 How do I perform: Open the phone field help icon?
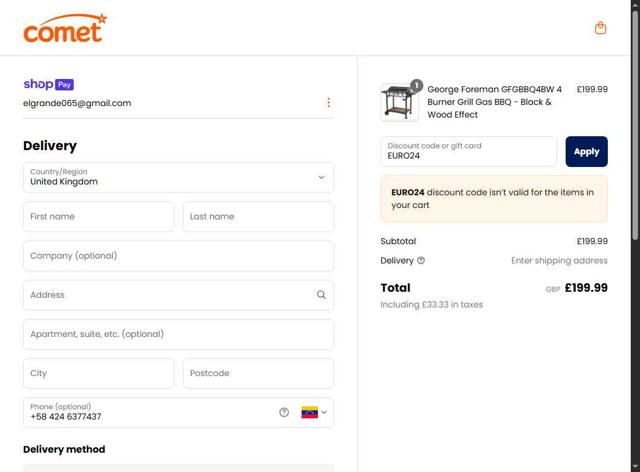284,412
